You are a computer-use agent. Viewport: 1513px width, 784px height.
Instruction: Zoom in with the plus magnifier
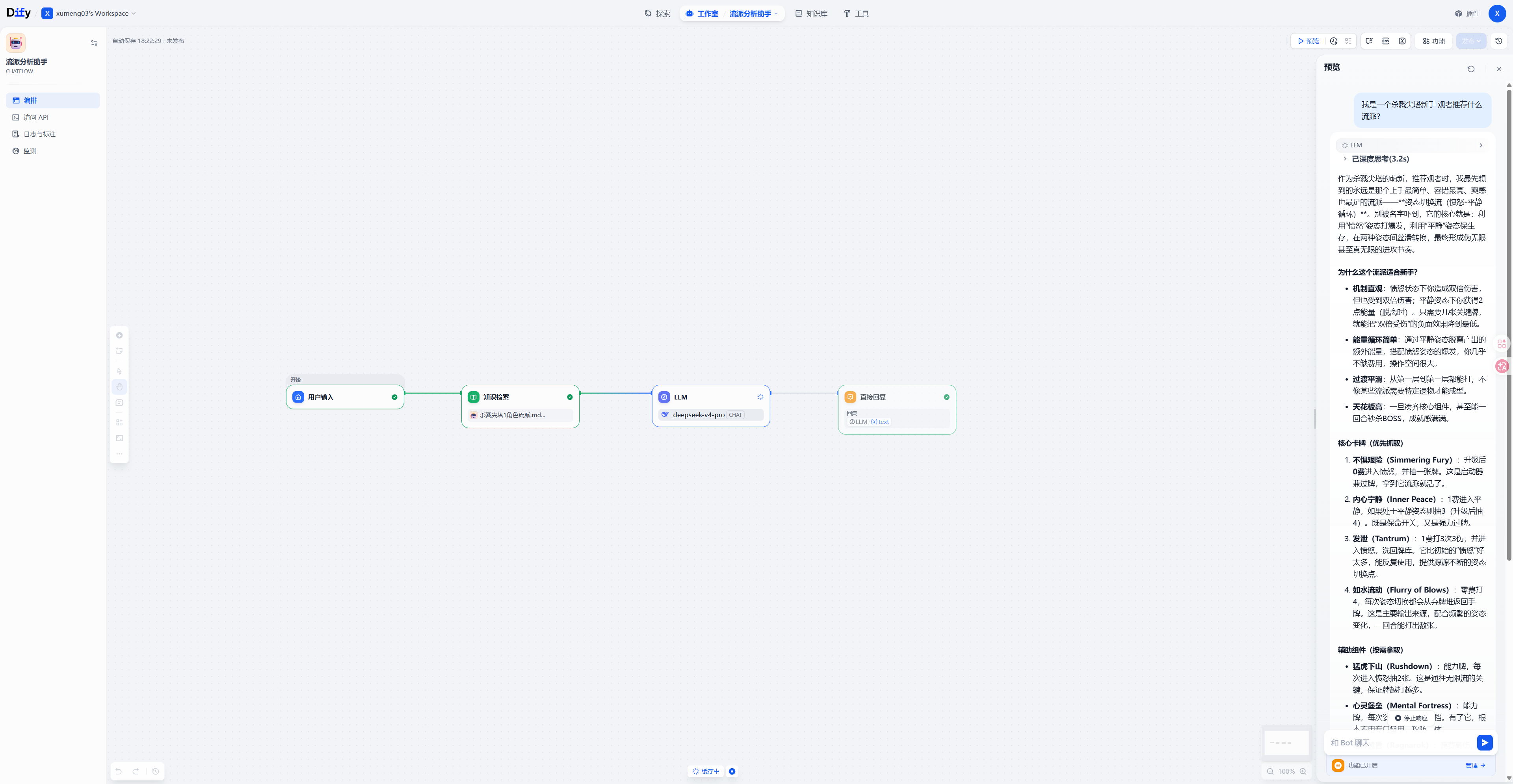(x=1303, y=772)
